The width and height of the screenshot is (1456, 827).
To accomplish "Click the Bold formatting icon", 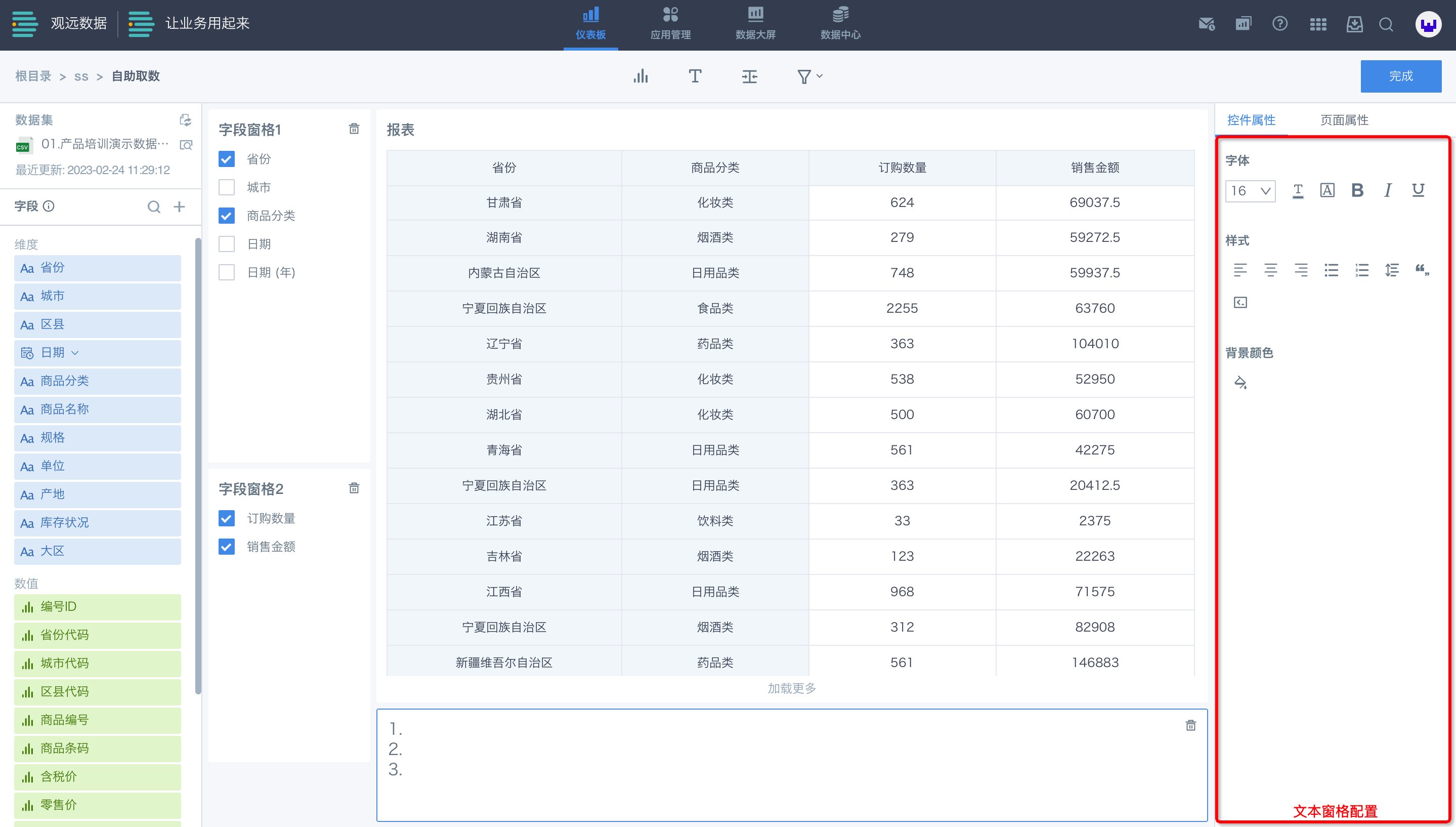I will coord(1357,190).
